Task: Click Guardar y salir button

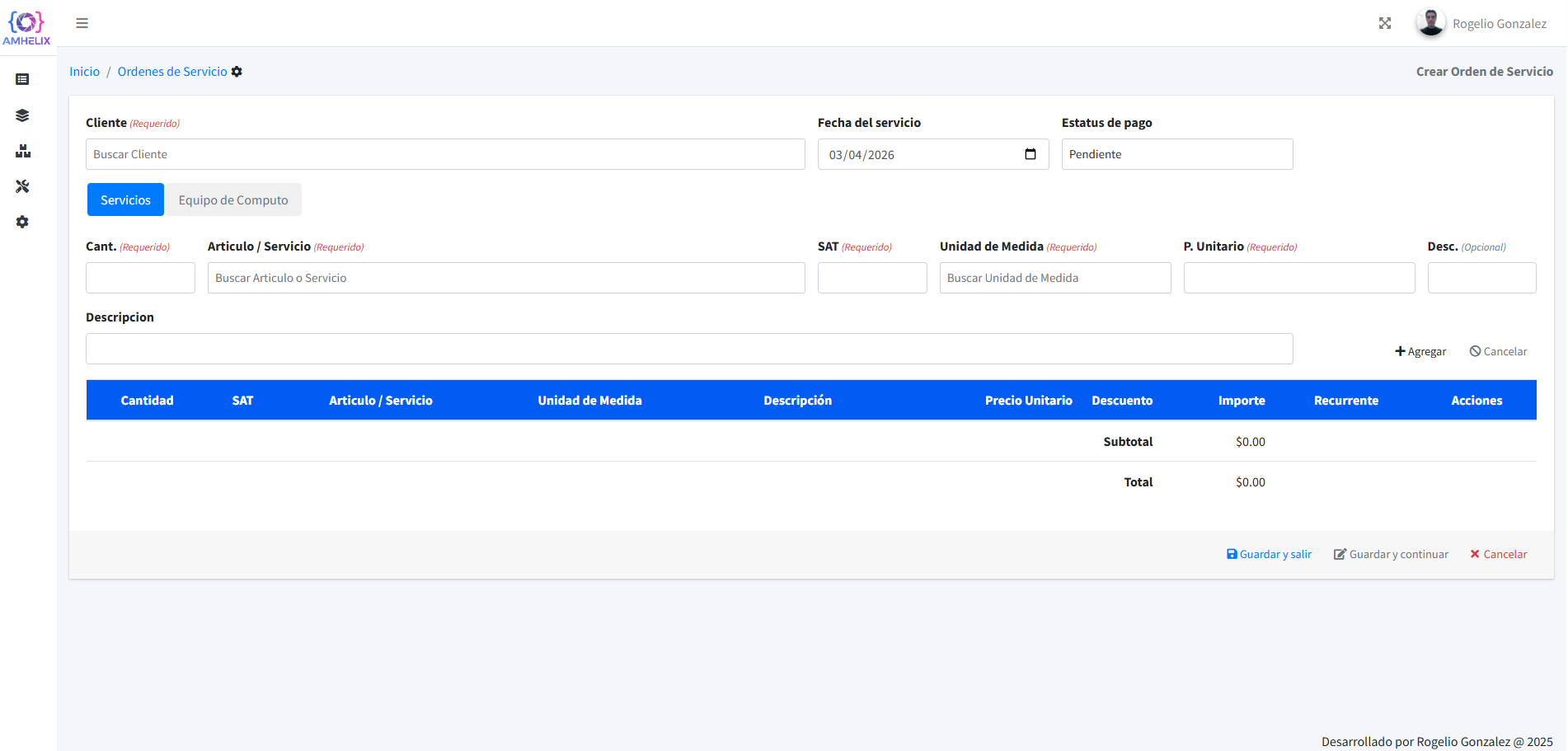Action: point(1269,554)
